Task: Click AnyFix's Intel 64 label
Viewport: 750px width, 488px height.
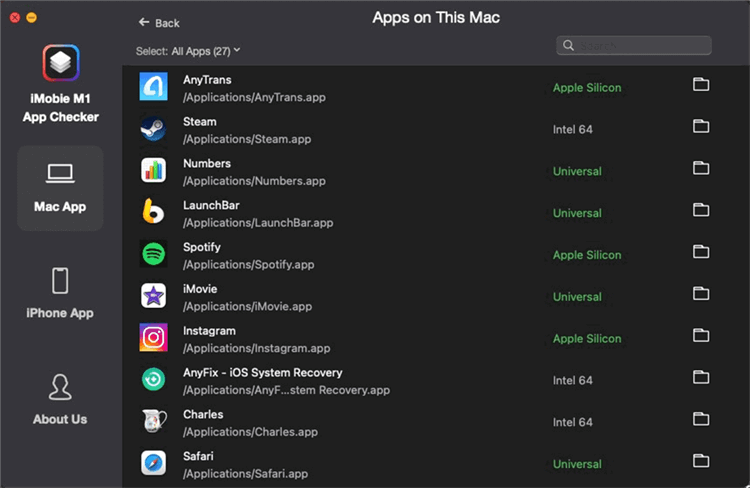Action: (x=573, y=380)
